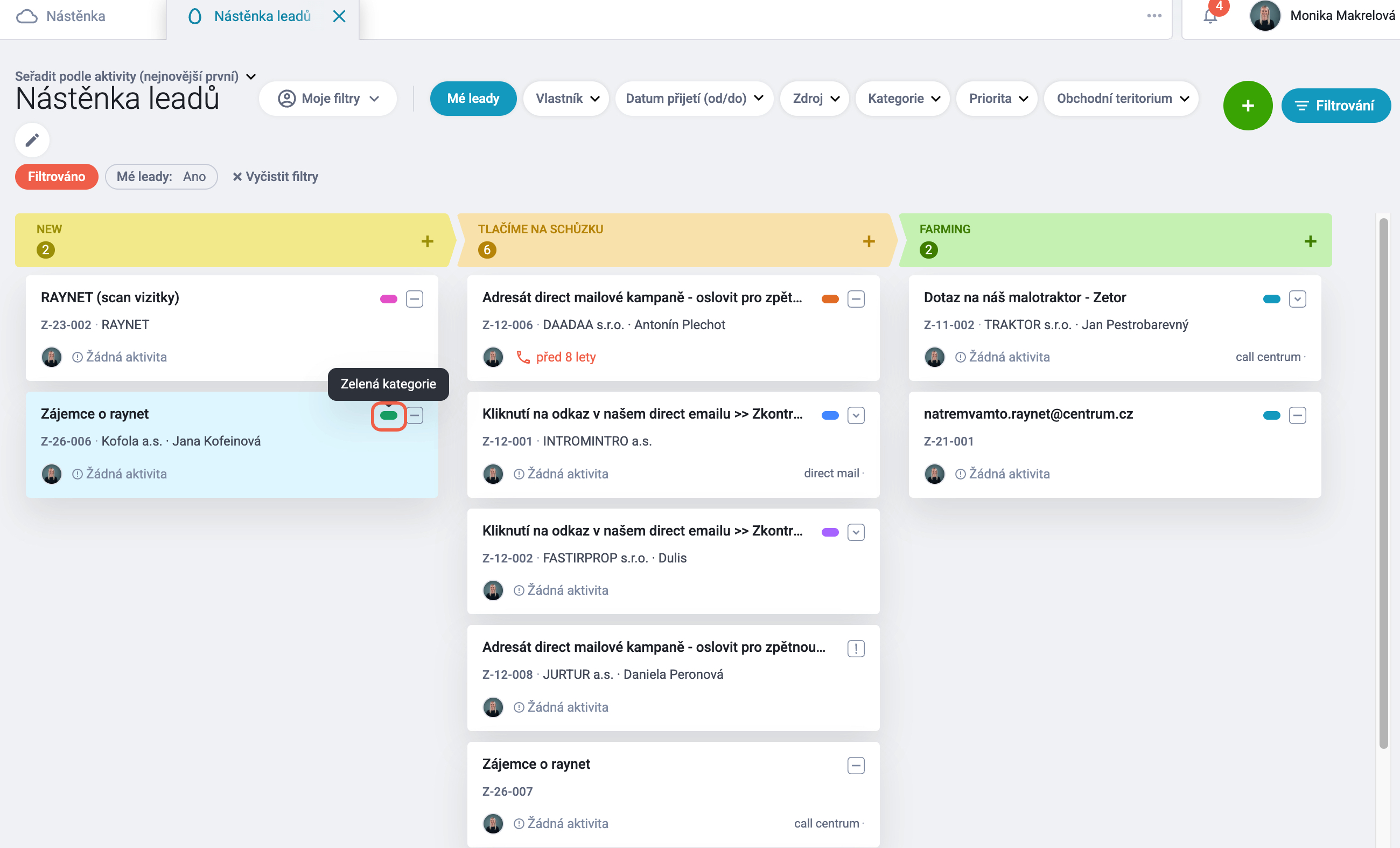The height and width of the screenshot is (848, 1400).
Task: Click priority icon on the JURTUR lead card
Action: (856, 648)
